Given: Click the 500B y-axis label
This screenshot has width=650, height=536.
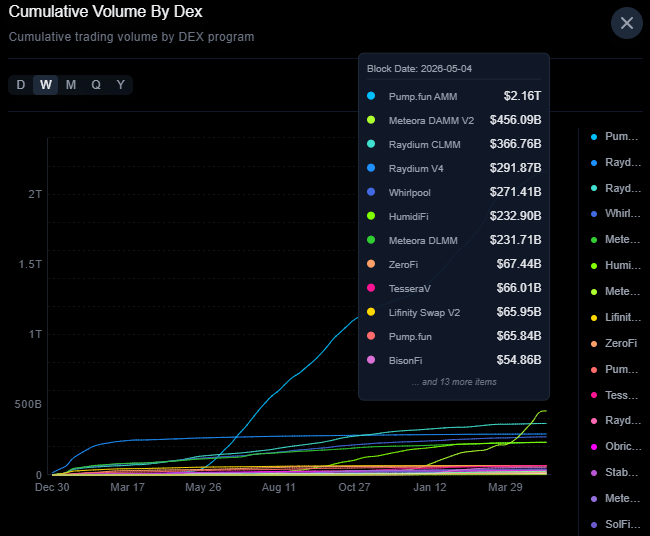Looking at the screenshot, I should tap(28, 405).
